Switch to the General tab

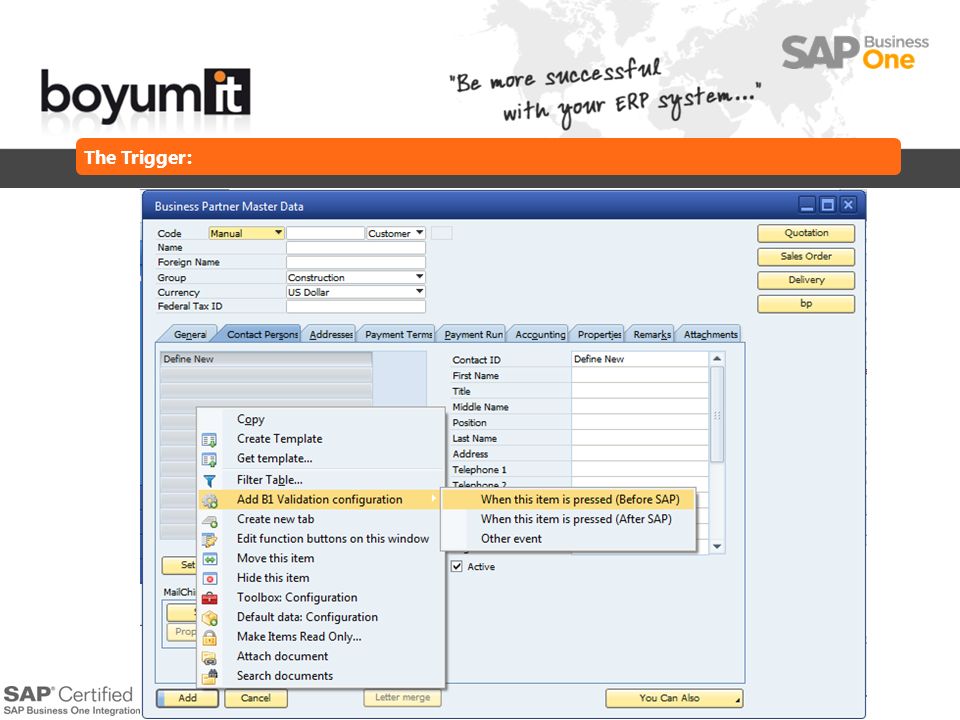click(x=190, y=334)
